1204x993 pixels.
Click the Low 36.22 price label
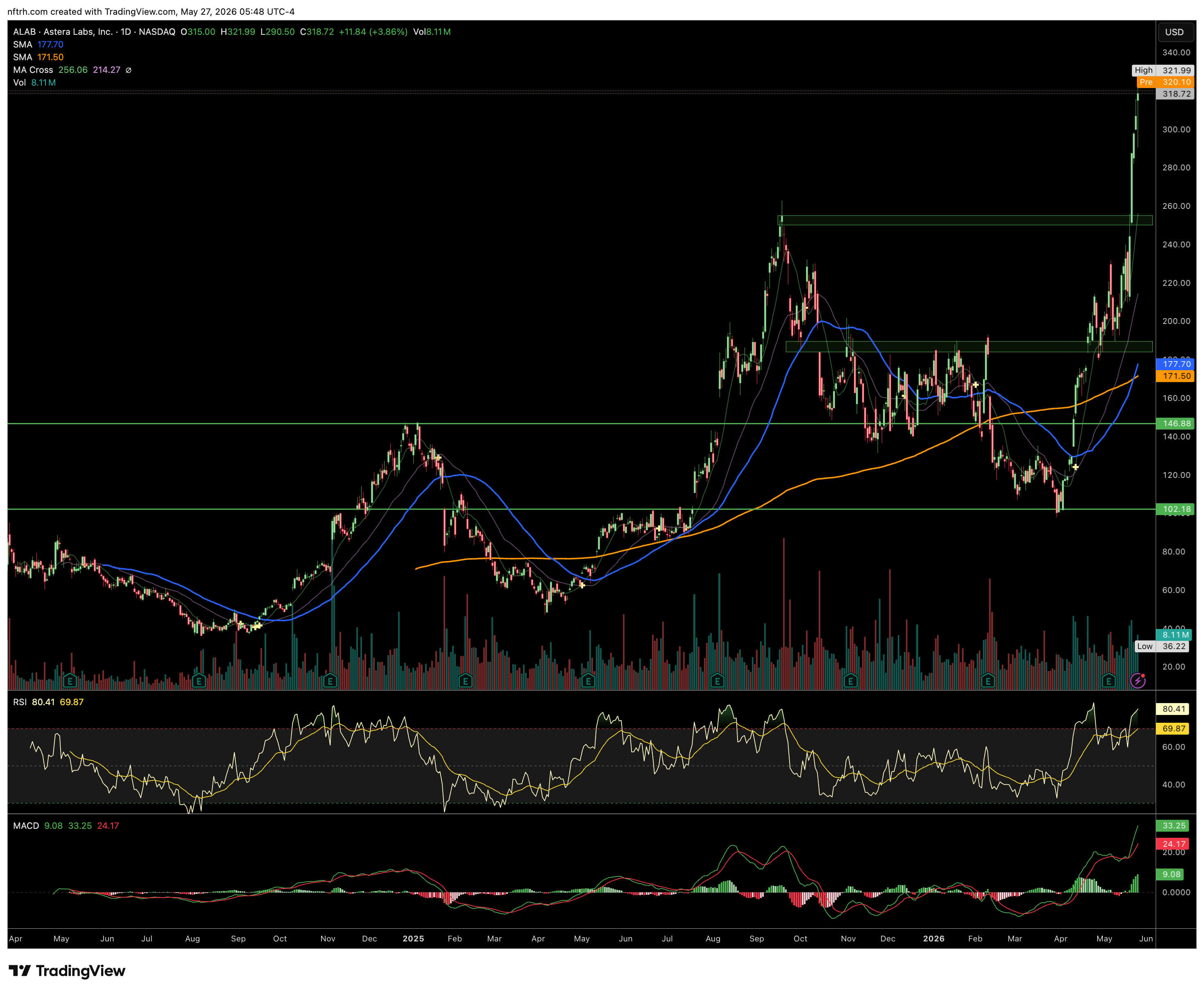click(1163, 646)
